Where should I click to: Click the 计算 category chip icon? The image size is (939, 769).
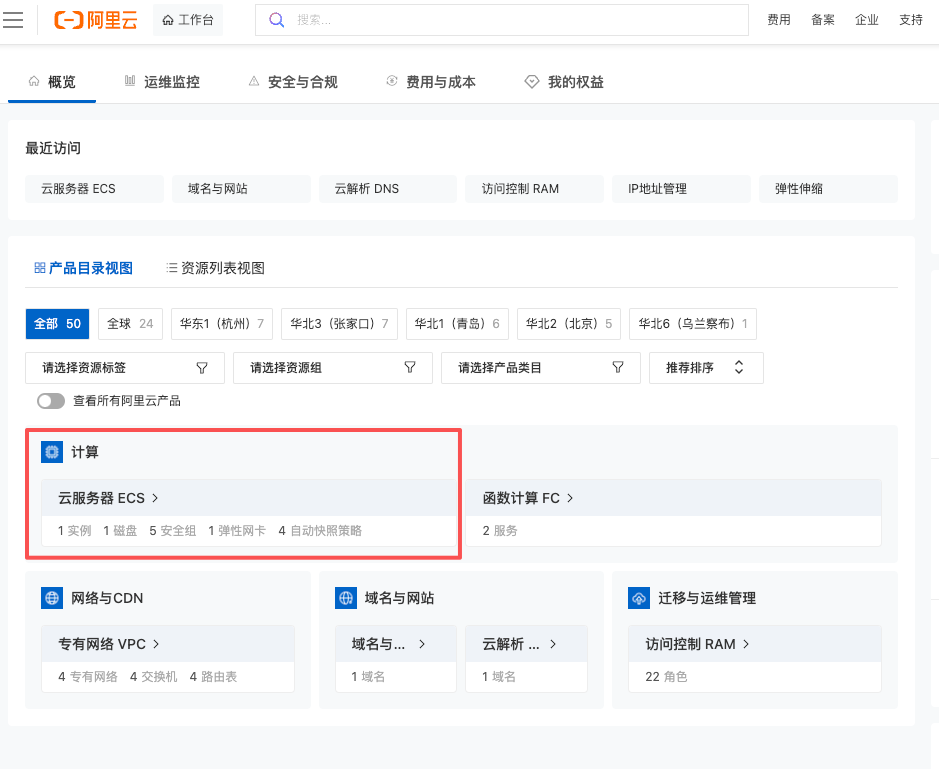[x=51, y=452]
